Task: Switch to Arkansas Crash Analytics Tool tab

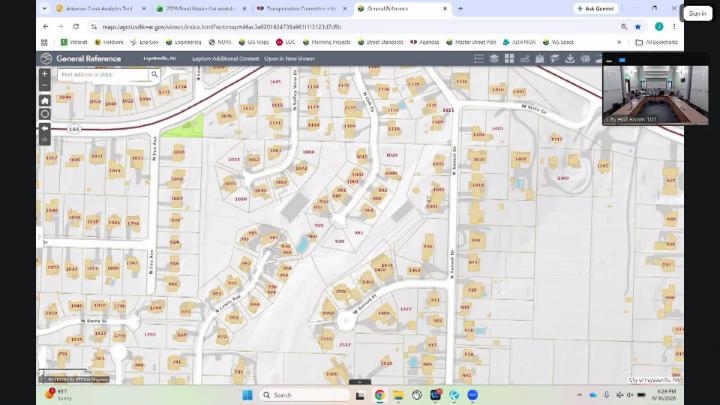Action: 99,8
